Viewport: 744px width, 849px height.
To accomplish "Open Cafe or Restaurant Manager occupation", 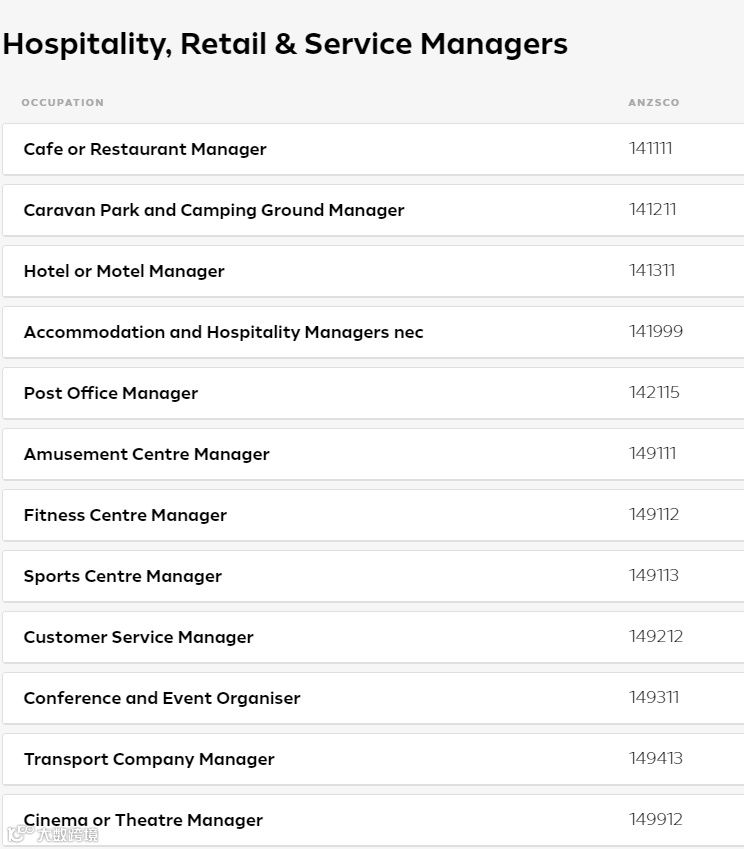I will point(145,149).
